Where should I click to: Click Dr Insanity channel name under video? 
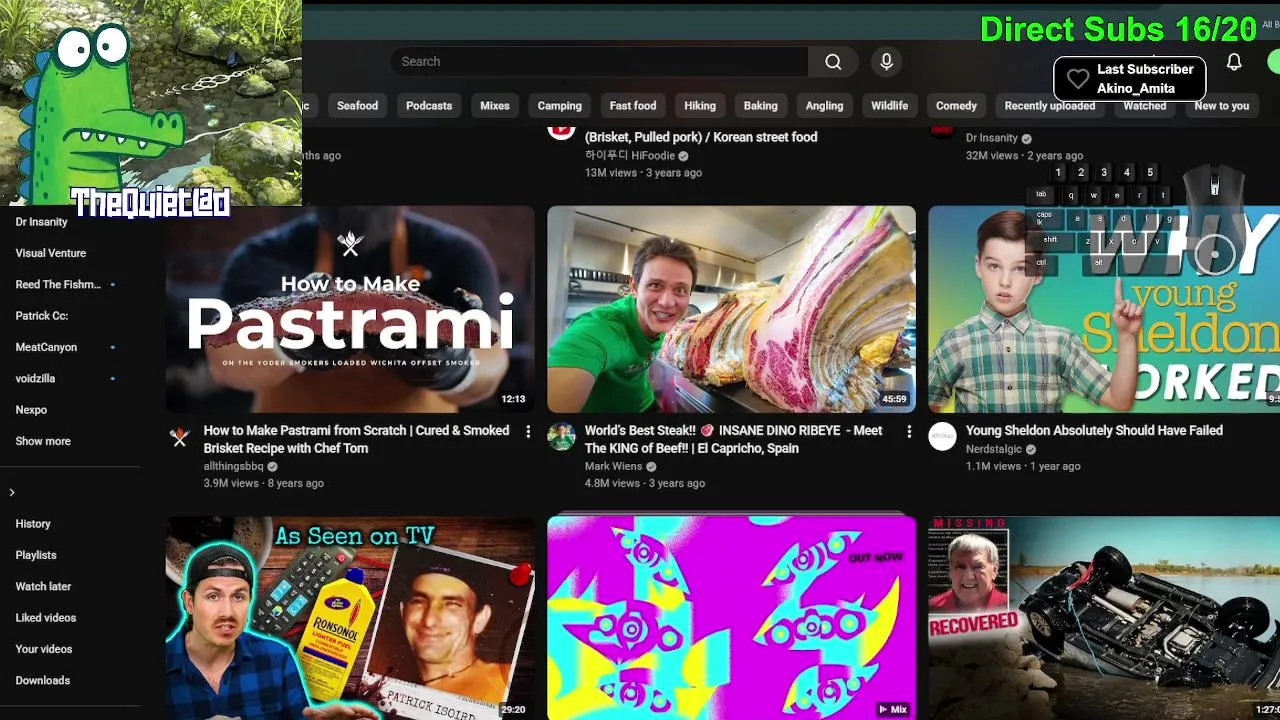[991, 138]
